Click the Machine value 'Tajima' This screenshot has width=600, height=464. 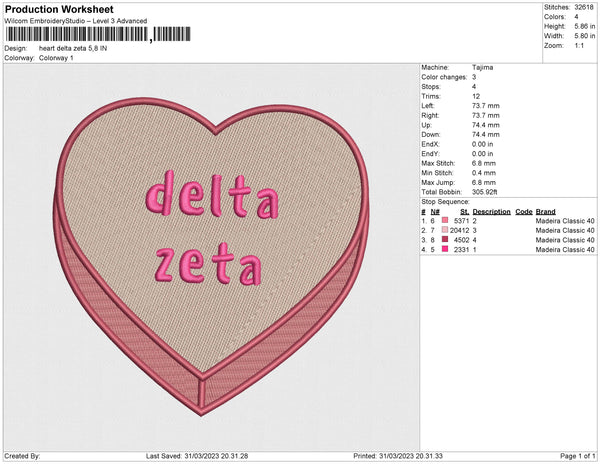(x=482, y=67)
